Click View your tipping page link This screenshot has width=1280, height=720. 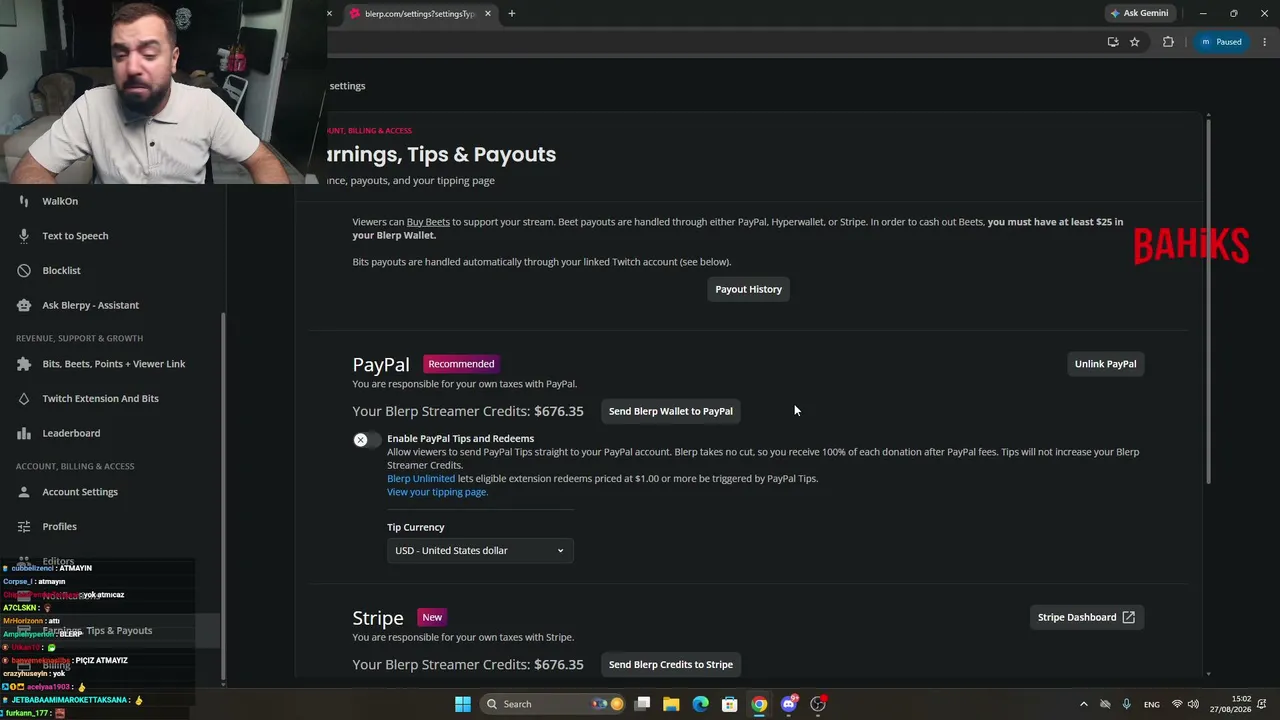[437, 492]
